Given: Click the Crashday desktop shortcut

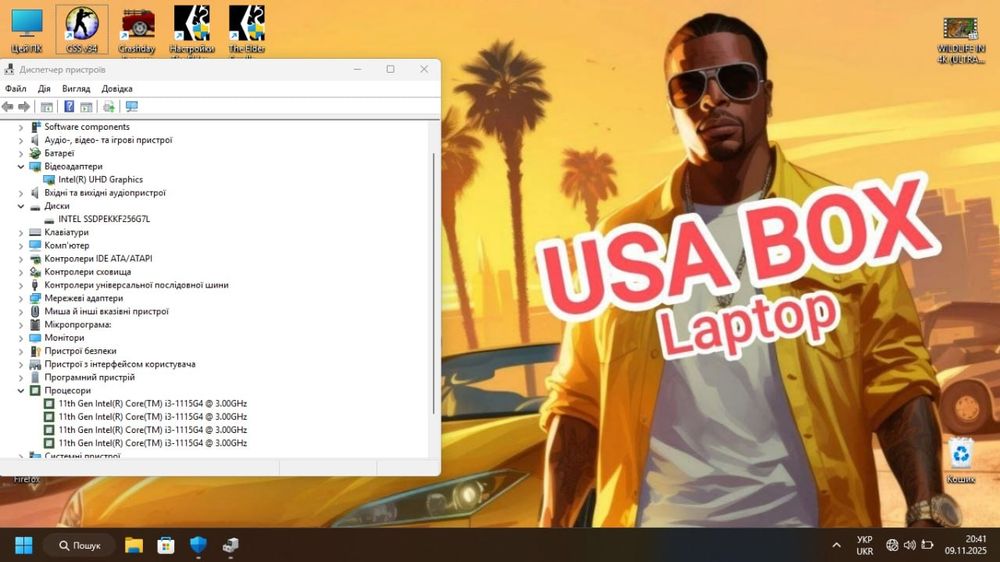Looking at the screenshot, I should (137, 31).
